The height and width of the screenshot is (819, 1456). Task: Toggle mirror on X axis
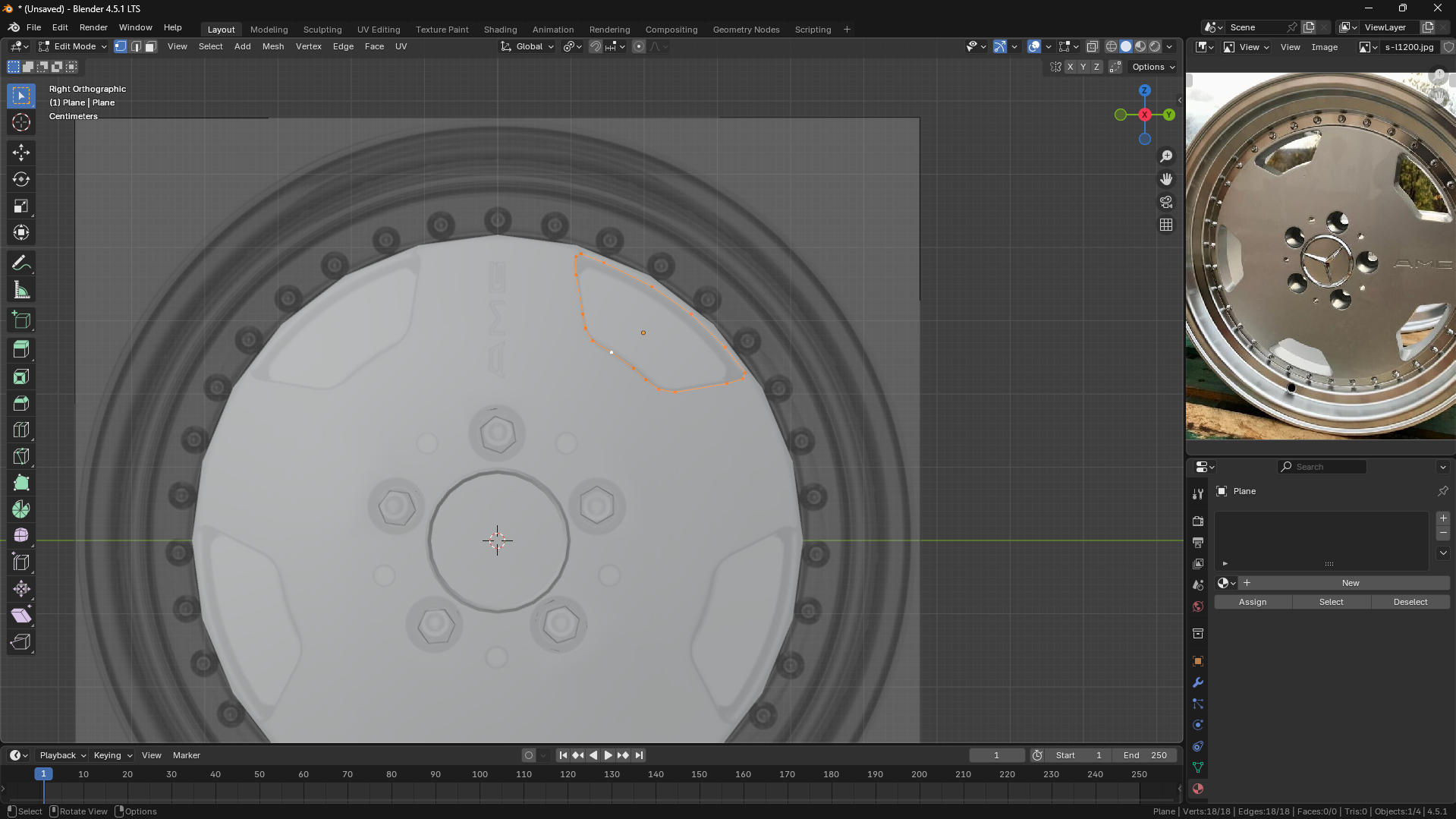tap(1070, 67)
